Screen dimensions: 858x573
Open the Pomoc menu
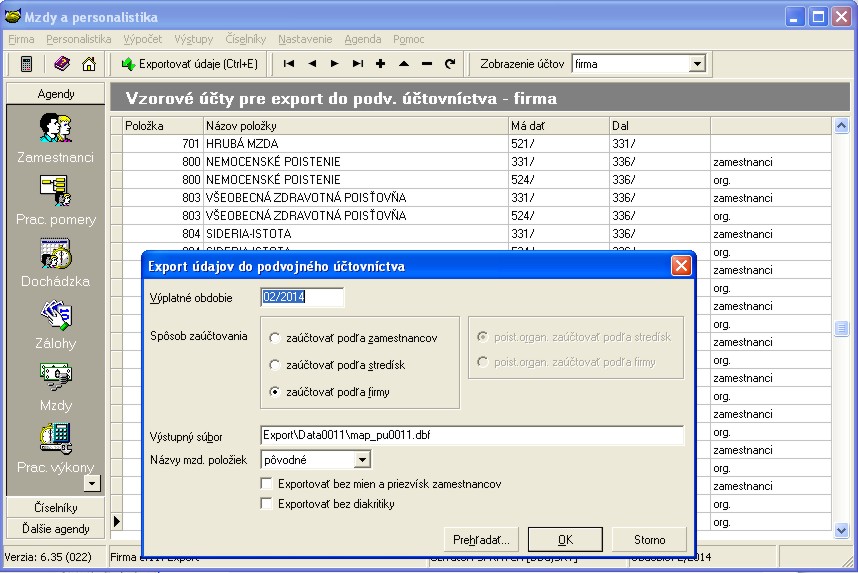(x=408, y=39)
